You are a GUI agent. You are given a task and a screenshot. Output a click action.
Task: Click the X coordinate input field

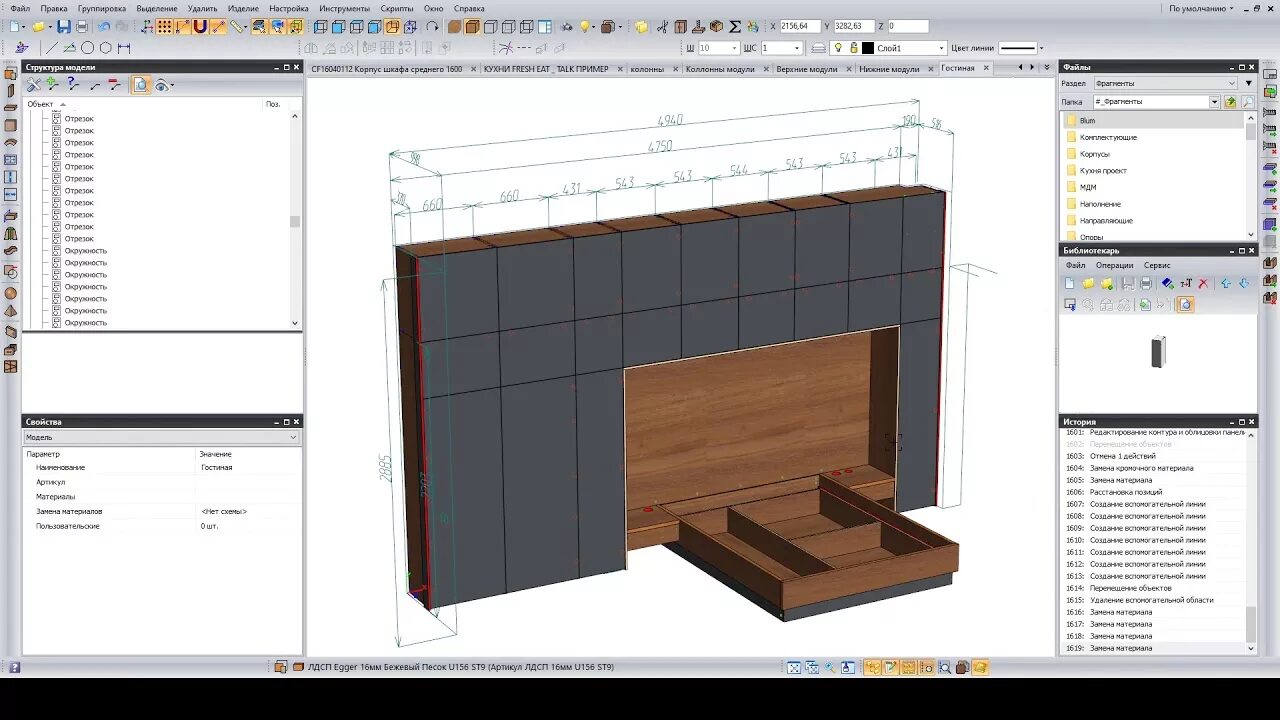(800, 26)
